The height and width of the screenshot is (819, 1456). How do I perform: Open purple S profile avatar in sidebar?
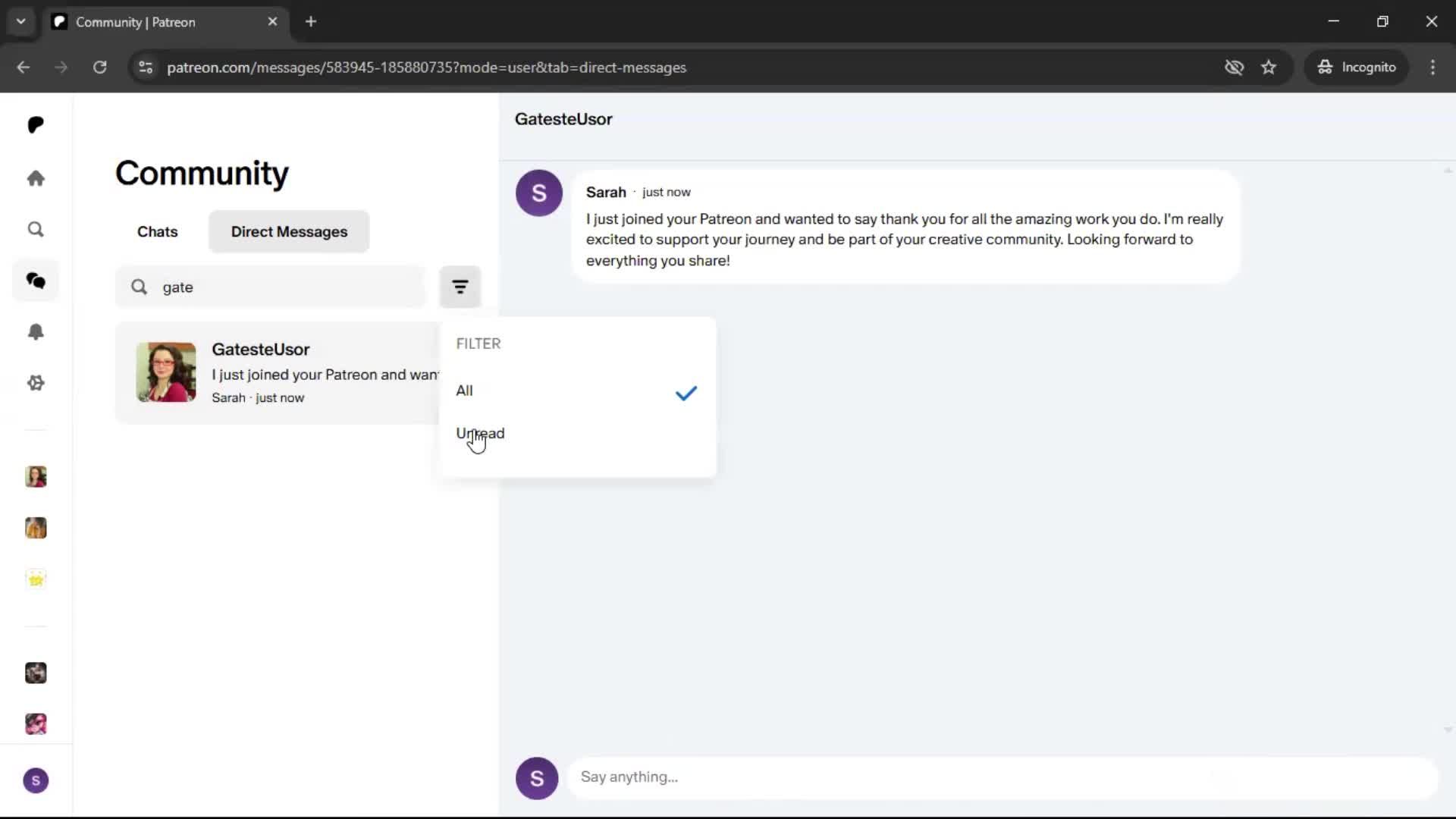[36, 780]
